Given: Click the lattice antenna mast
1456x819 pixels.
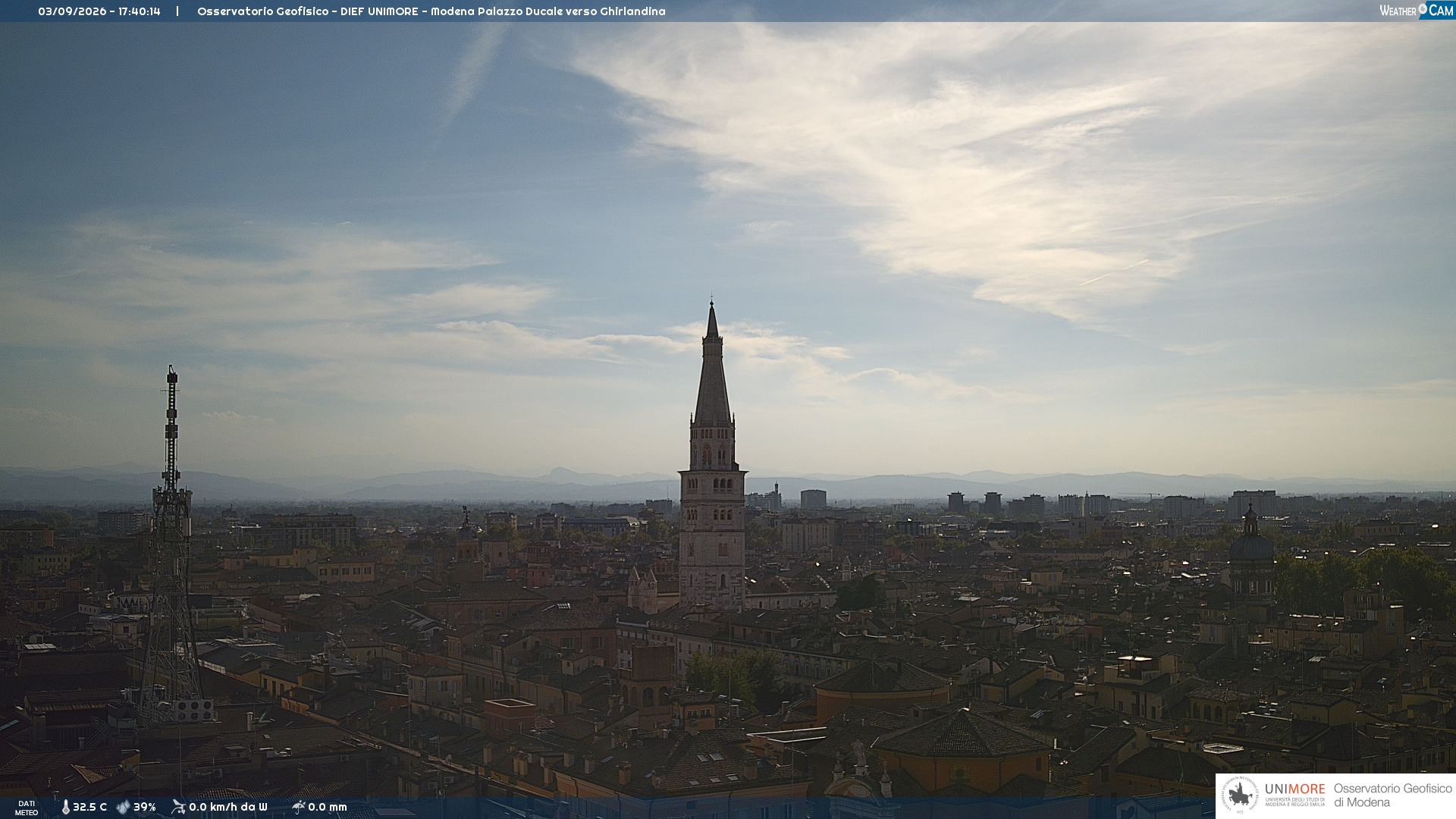Looking at the screenshot, I should tap(171, 546).
